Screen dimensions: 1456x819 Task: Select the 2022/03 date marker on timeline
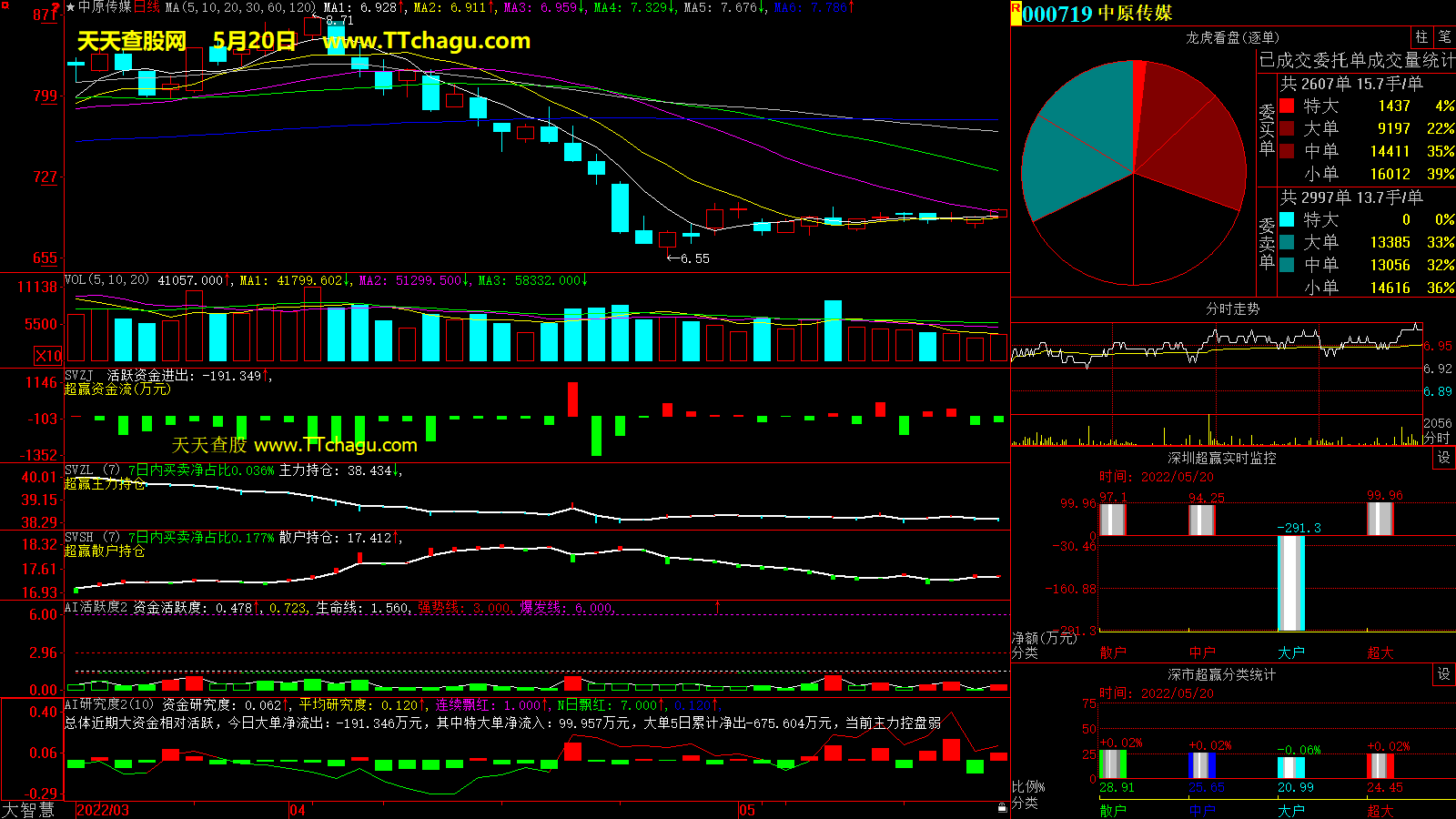click(103, 810)
